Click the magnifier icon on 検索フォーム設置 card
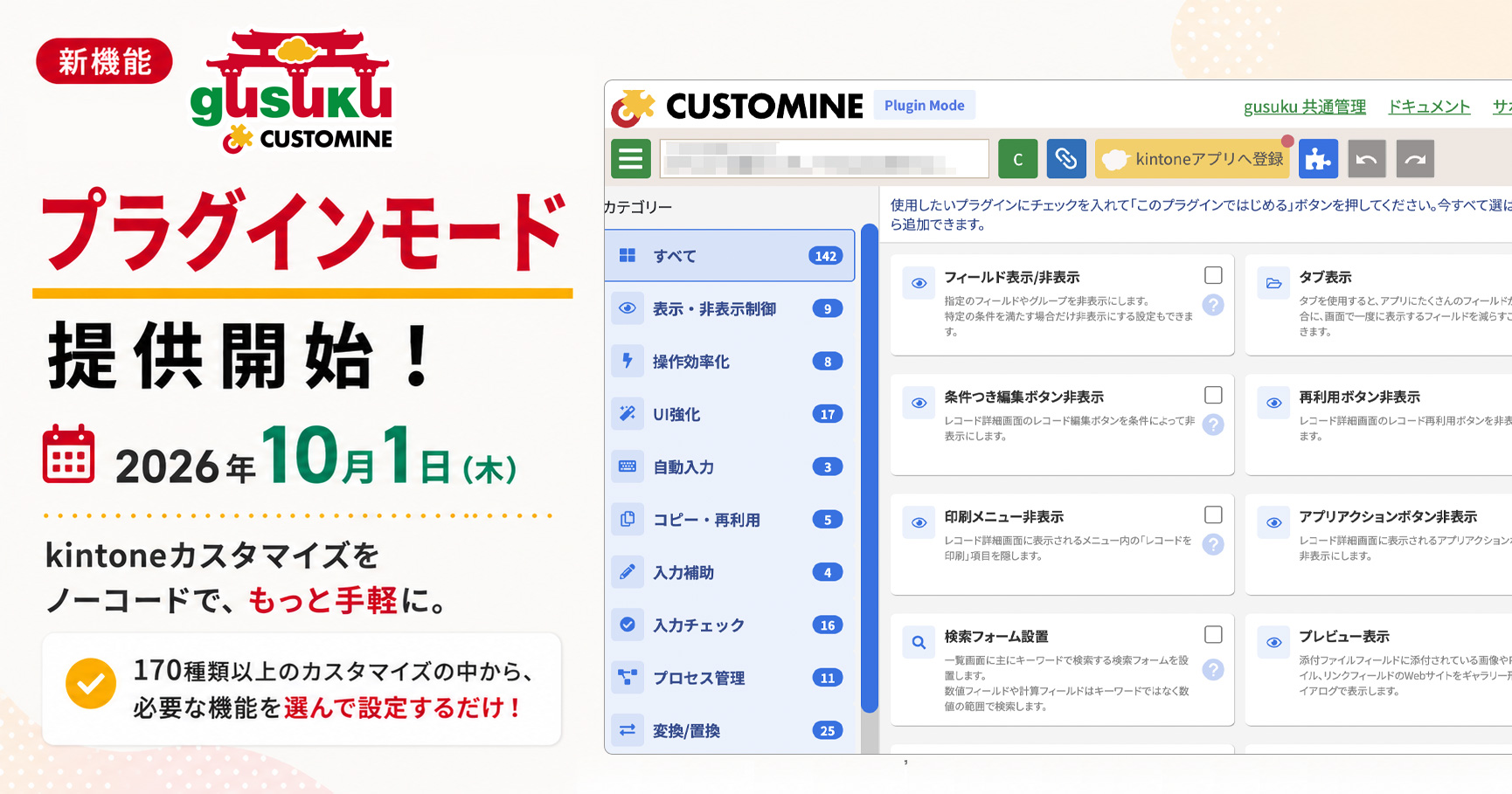1512x794 pixels. click(919, 642)
